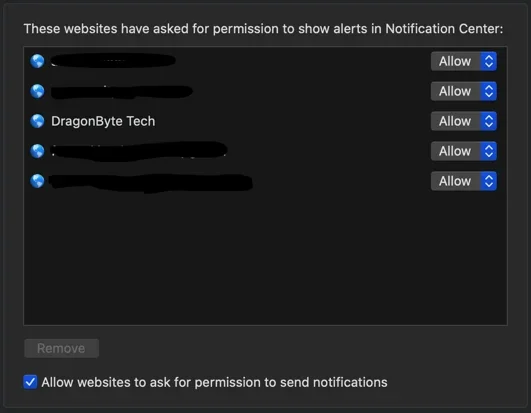Open the Allow dropdown for the first website

tap(464, 61)
